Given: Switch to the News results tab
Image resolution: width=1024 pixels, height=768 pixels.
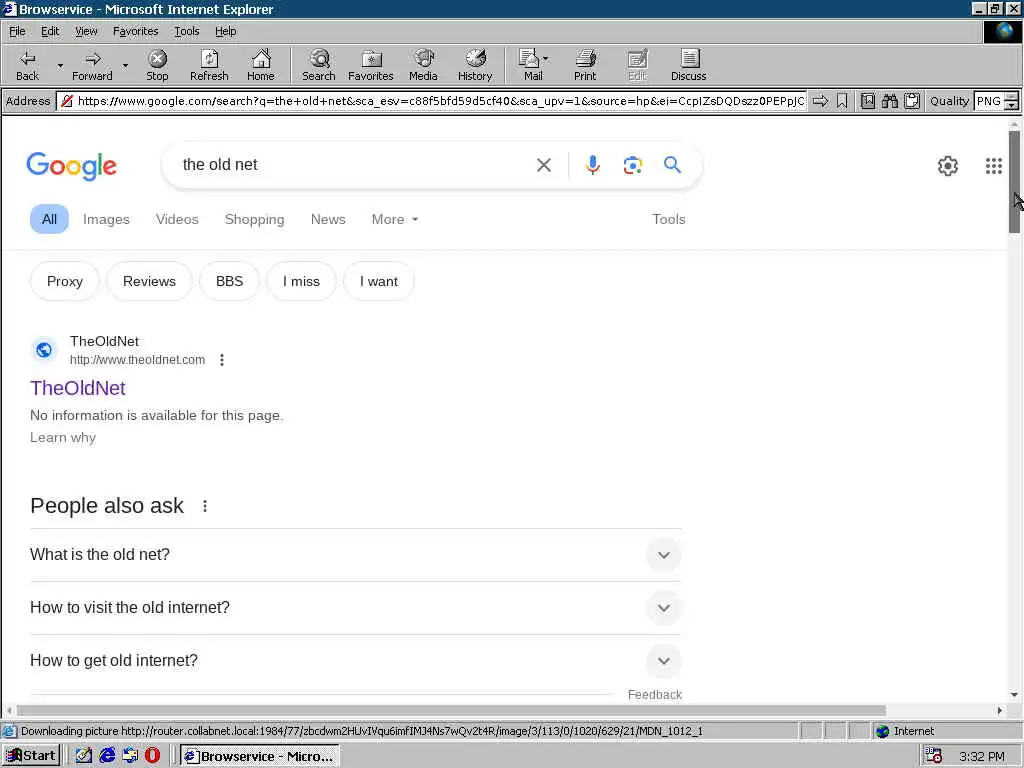Looking at the screenshot, I should pos(328,219).
